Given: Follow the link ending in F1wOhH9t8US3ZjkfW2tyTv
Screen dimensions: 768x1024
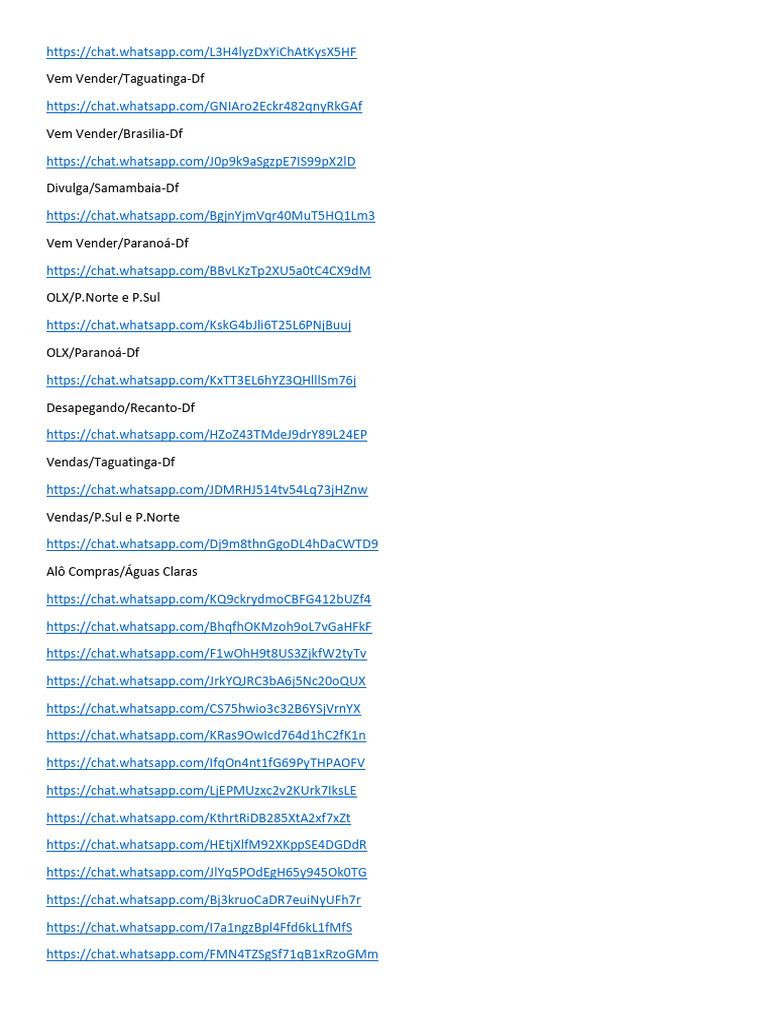Looking at the screenshot, I should click(x=206, y=653).
